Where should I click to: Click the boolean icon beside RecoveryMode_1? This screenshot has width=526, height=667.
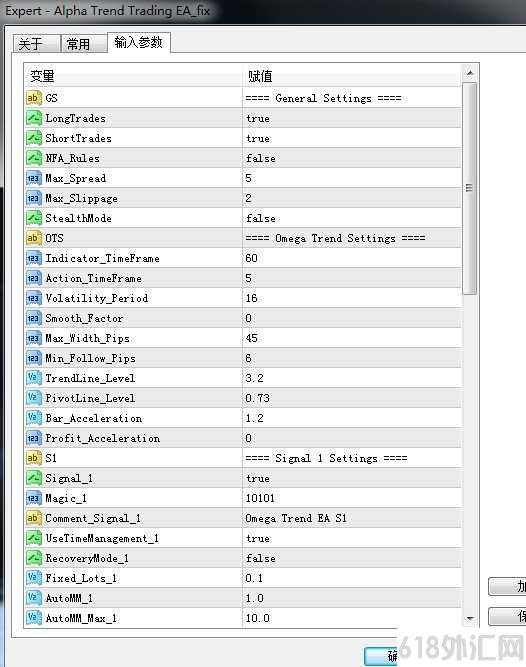(34, 558)
